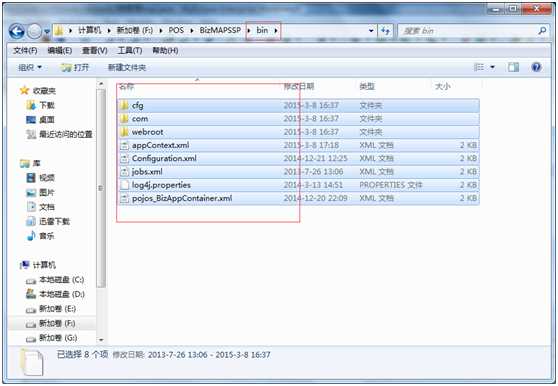Open the 帮助(H) menu
The width and height of the screenshot is (558, 386).
click(165, 51)
